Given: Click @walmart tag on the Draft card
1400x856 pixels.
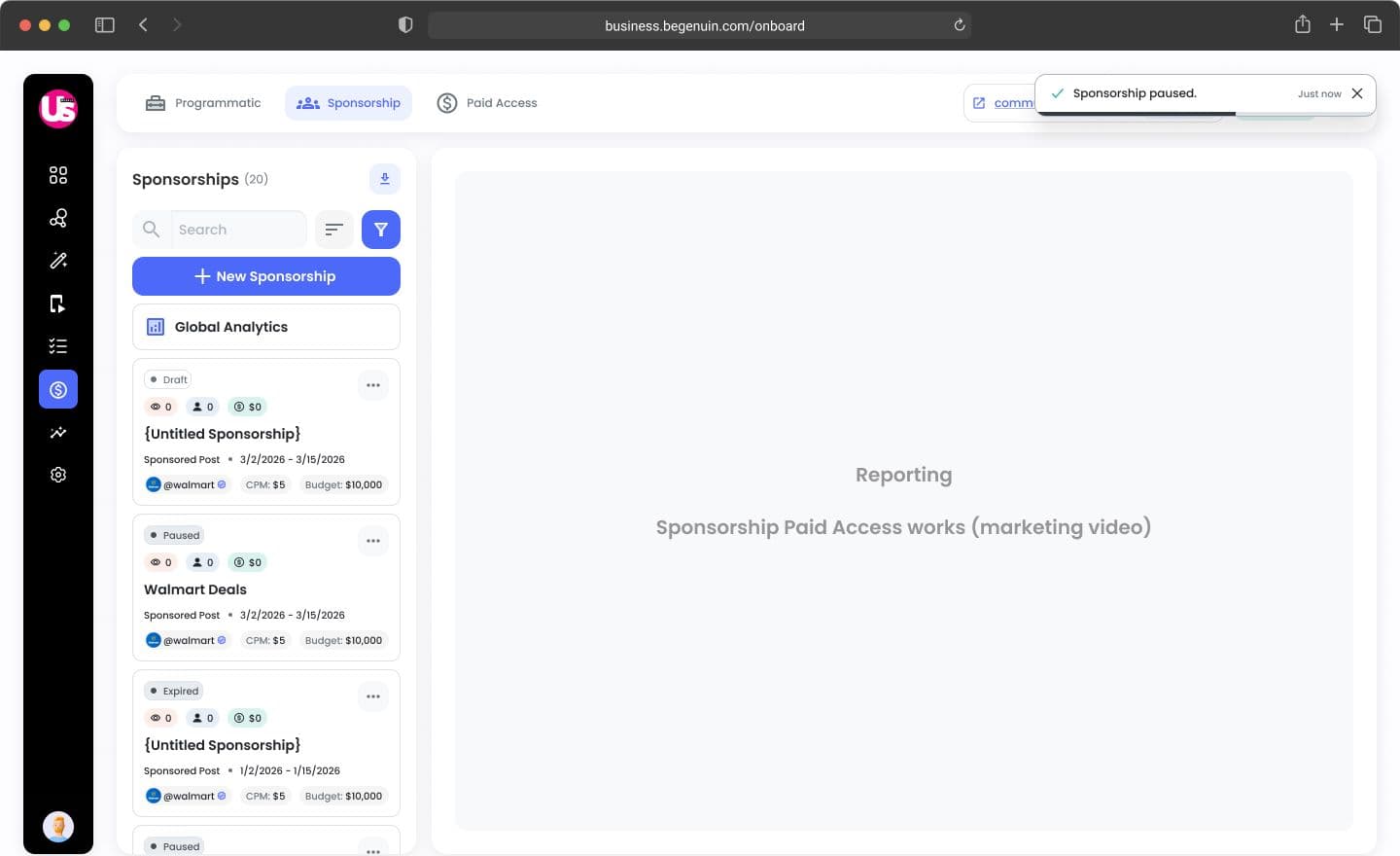Looking at the screenshot, I should click(186, 484).
